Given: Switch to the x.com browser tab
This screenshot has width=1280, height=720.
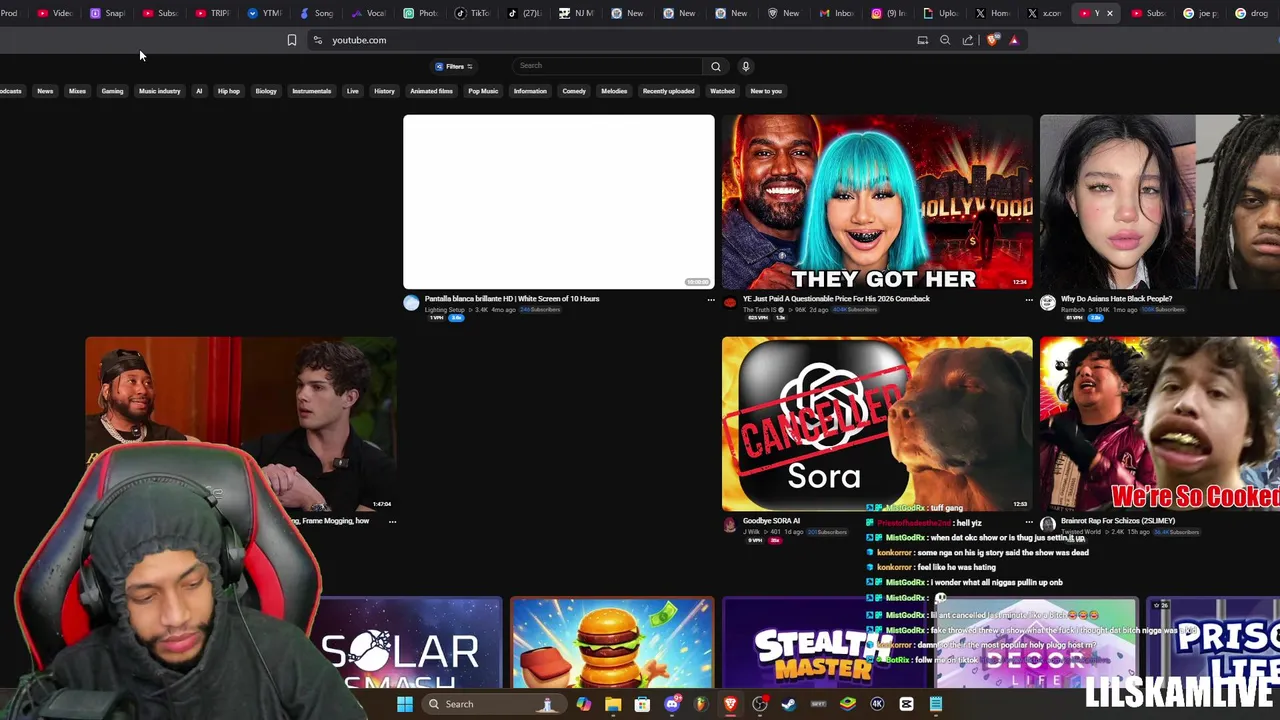Looking at the screenshot, I should [1045, 13].
